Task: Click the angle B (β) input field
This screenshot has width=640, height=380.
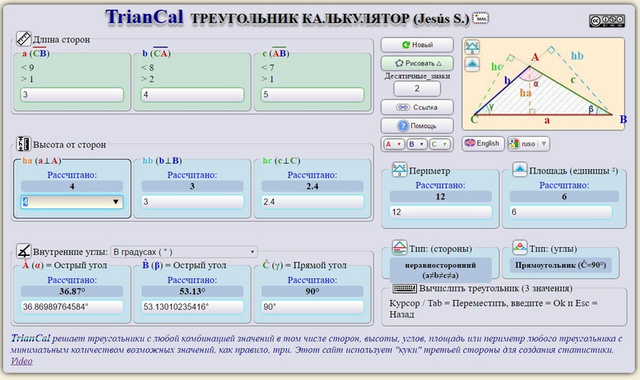Action: point(192,307)
